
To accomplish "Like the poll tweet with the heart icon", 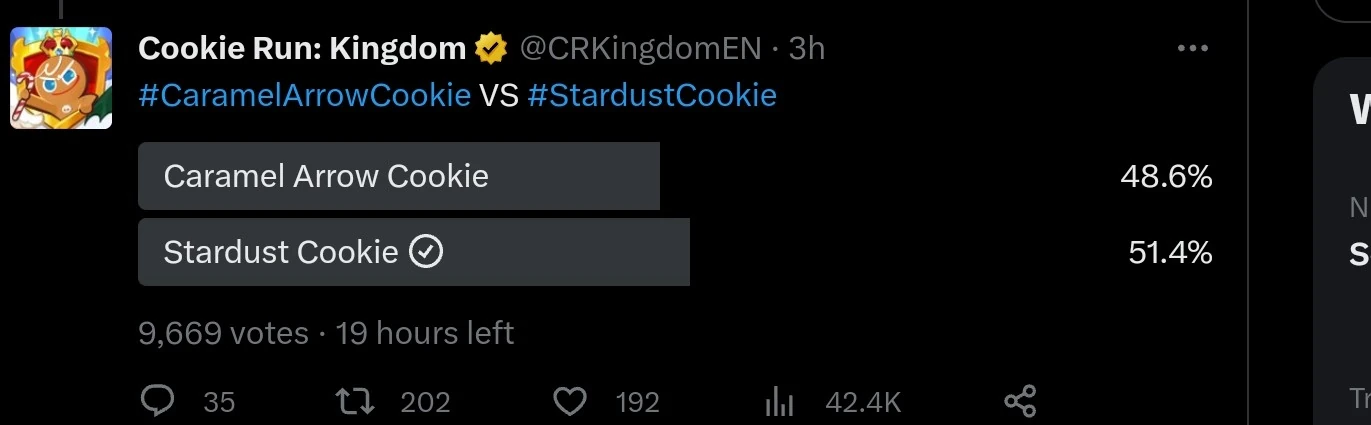I will [x=570, y=401].
